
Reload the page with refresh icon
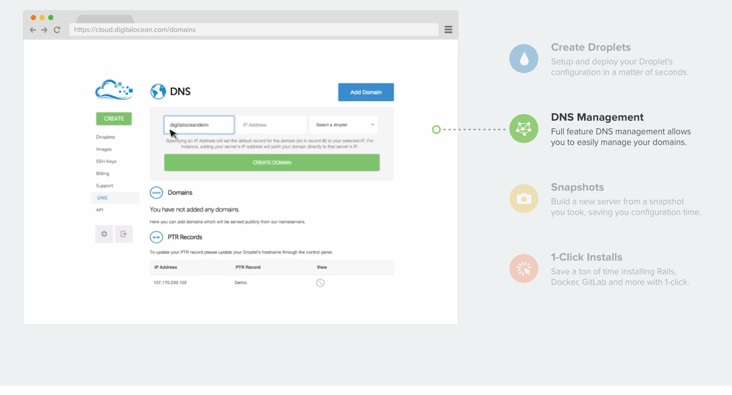(57, 29)
